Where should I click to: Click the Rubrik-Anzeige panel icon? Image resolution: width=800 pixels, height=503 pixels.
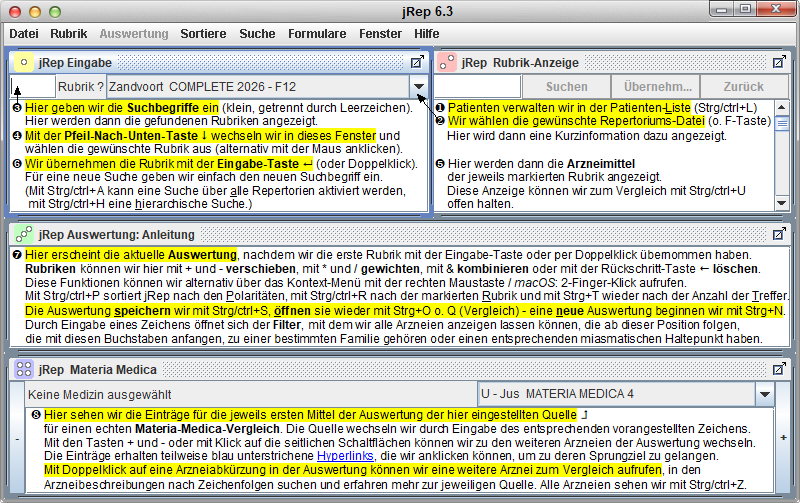(x=447, y=62)
